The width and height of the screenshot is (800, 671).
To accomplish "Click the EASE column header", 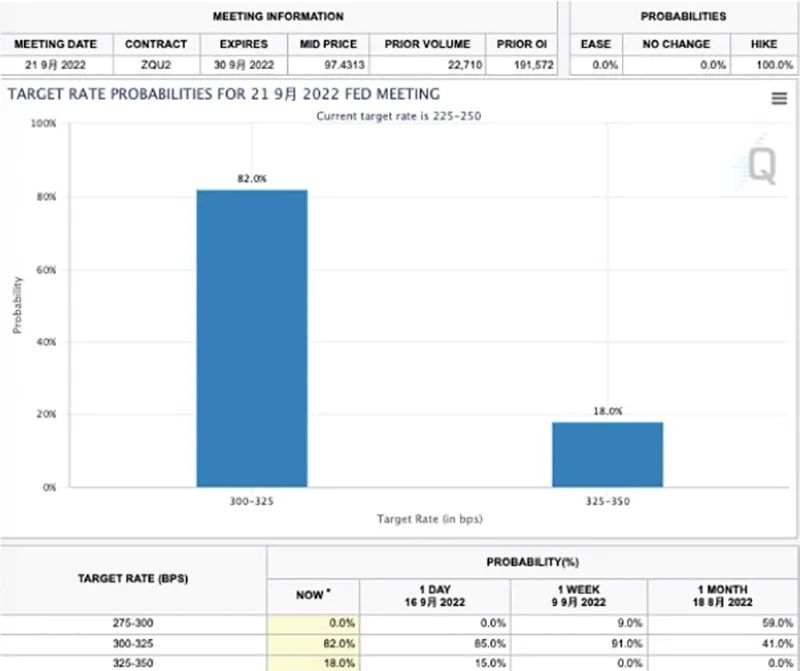I will pos(595,44).
